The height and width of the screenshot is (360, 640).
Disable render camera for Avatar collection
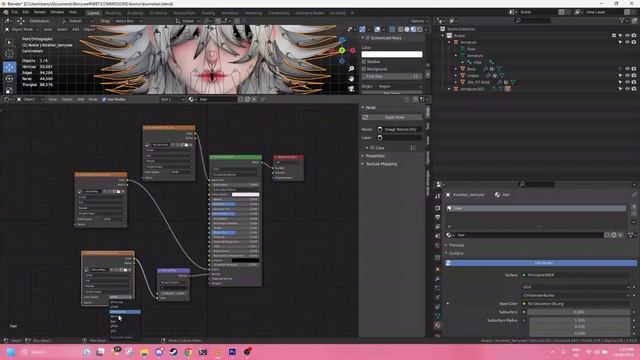click(x=634, y=36)
